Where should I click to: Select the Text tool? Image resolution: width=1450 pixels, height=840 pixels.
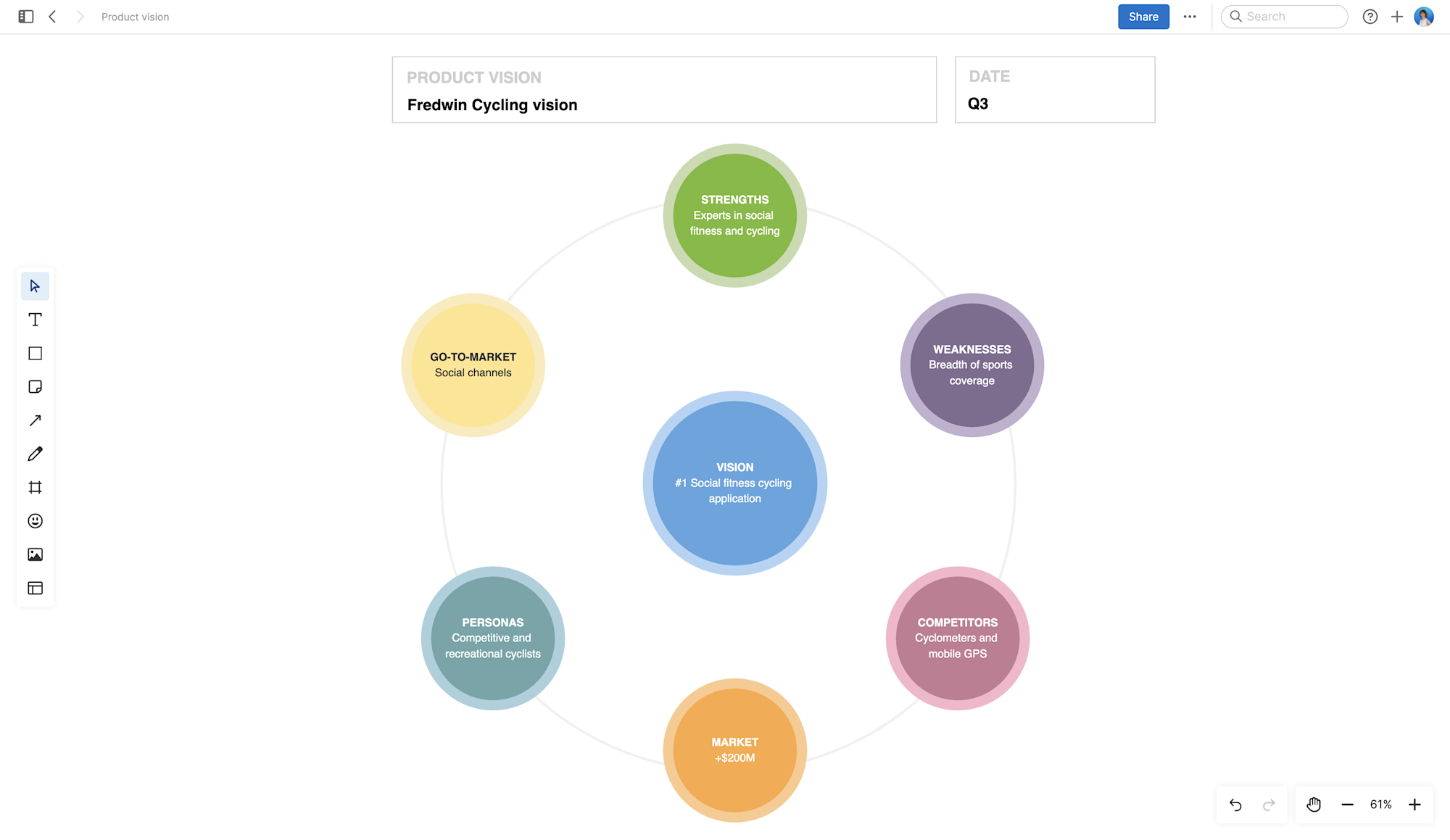35,320
